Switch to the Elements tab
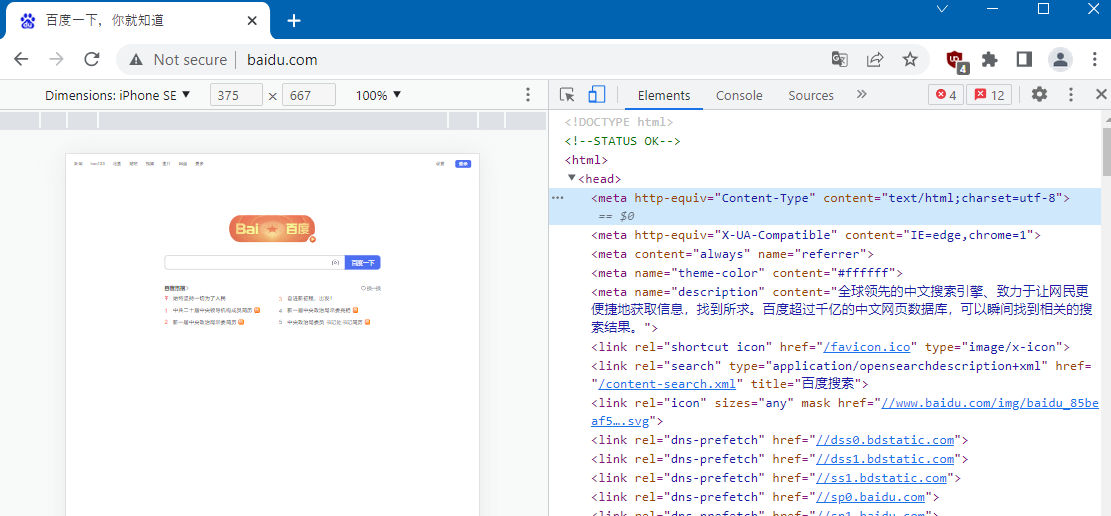The image size is (1111, 516). pos(664,96)
